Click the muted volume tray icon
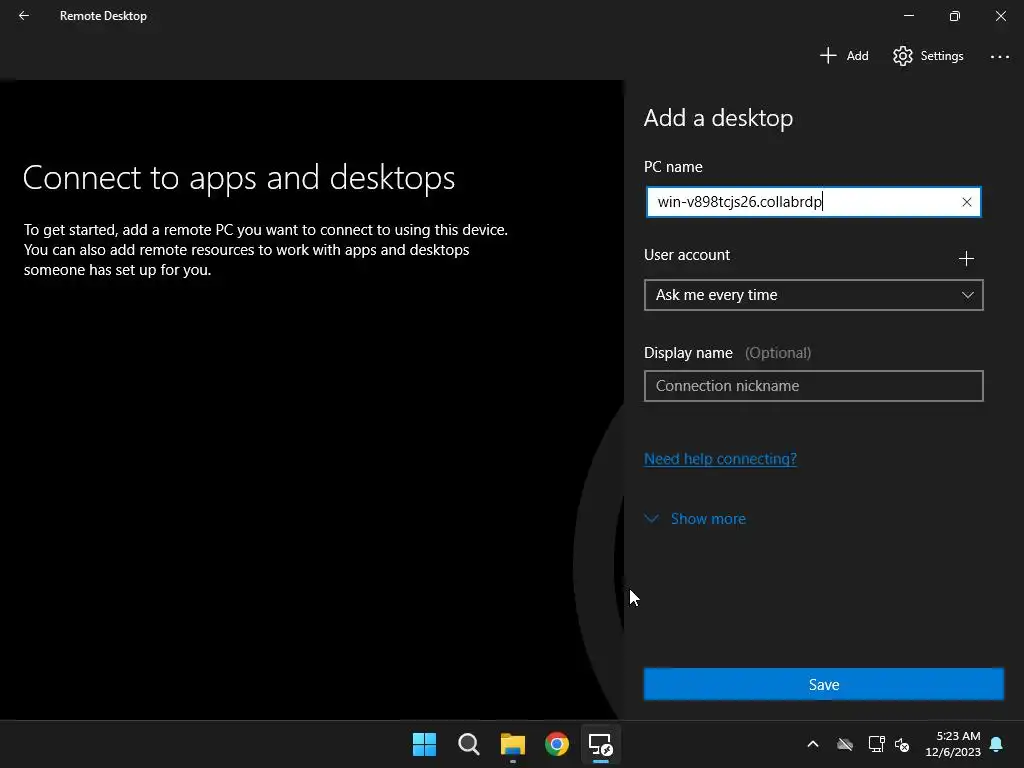The image size is (1024, 768). tap(902, 744)
